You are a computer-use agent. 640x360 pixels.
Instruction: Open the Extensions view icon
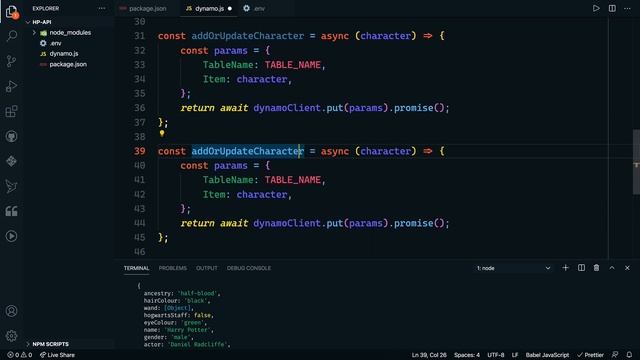click(11, 111)
